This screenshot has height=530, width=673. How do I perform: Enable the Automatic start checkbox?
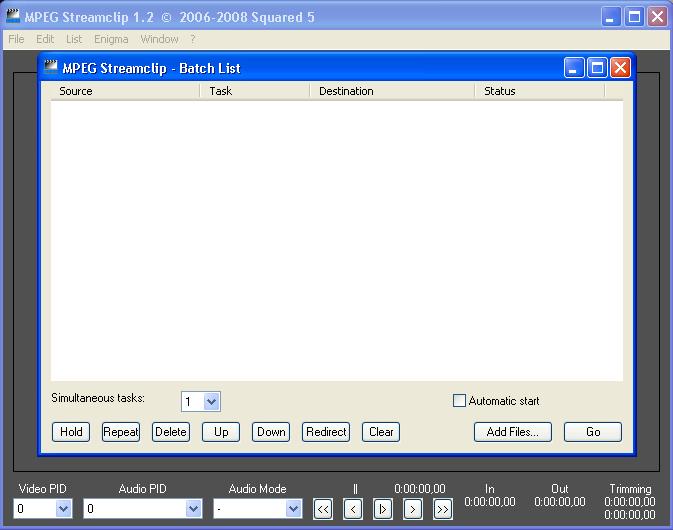pyautogui.click(x=459, y=401)
